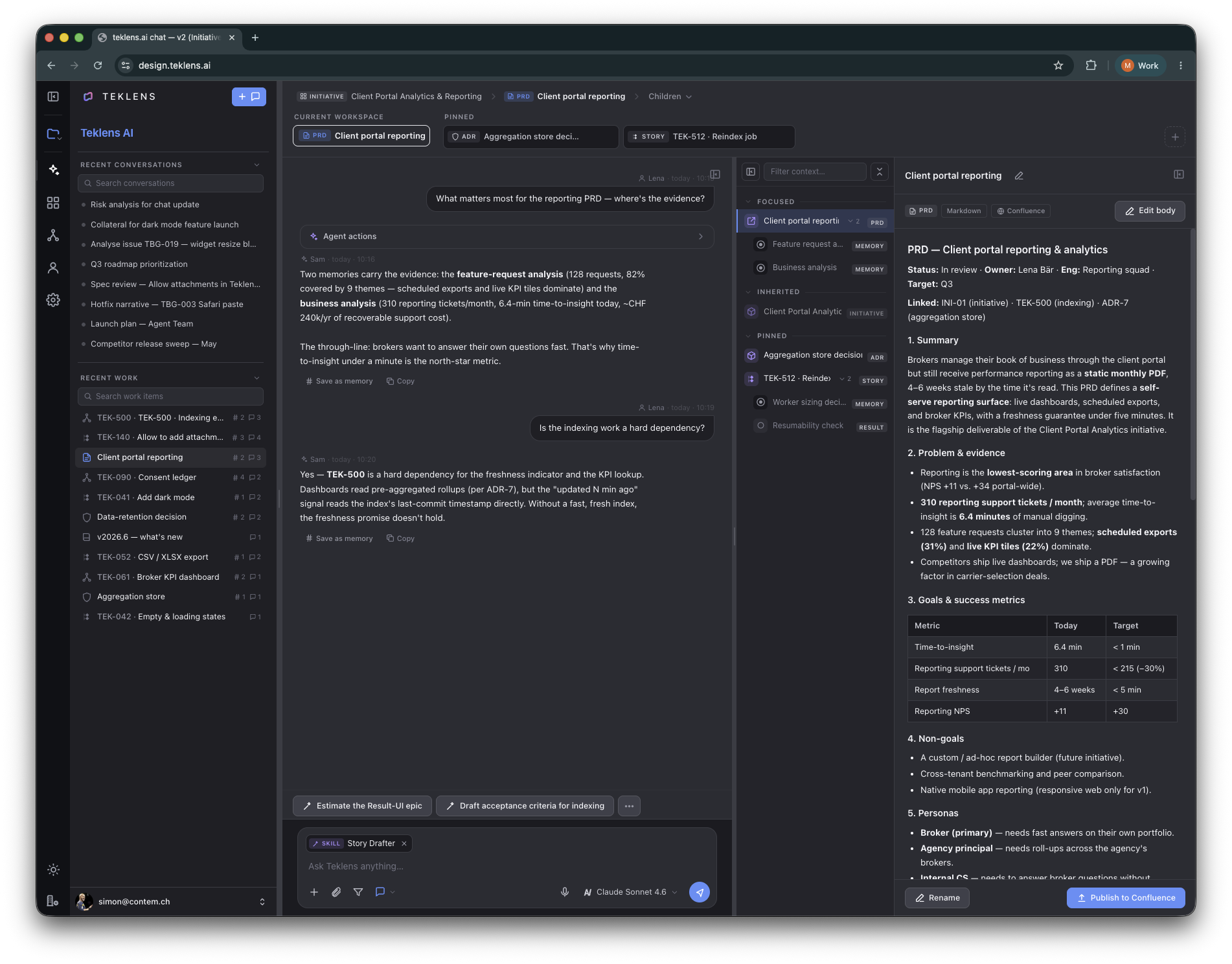This screenshot has width=1232, height=964.
Task: Collapse the left sidebar panel icon
Action: click(x=53, y=97)
